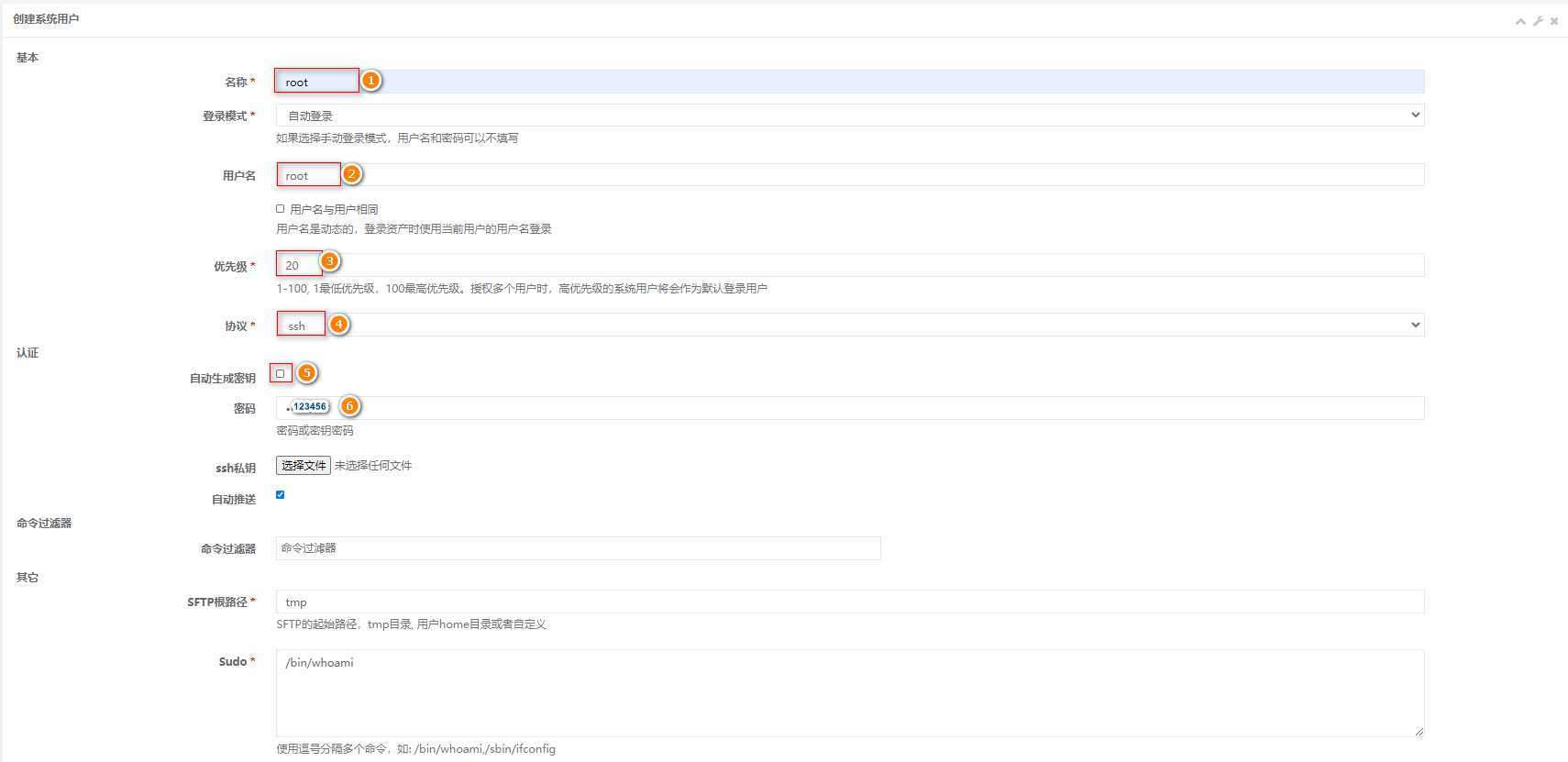This screenshot has width=1568, height=762.
Task: Click the 使用逗号分隔多个命令 hint text
Action: pyautogui.click(x=415, y=749)
